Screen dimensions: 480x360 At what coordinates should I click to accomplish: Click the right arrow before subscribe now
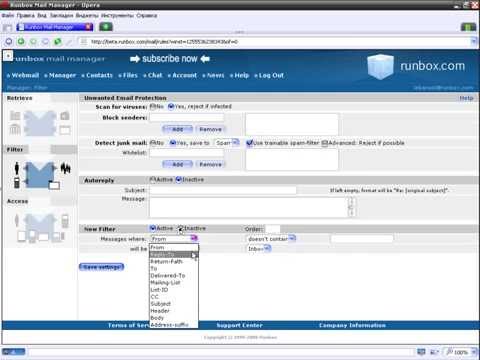tap(135, 59)
